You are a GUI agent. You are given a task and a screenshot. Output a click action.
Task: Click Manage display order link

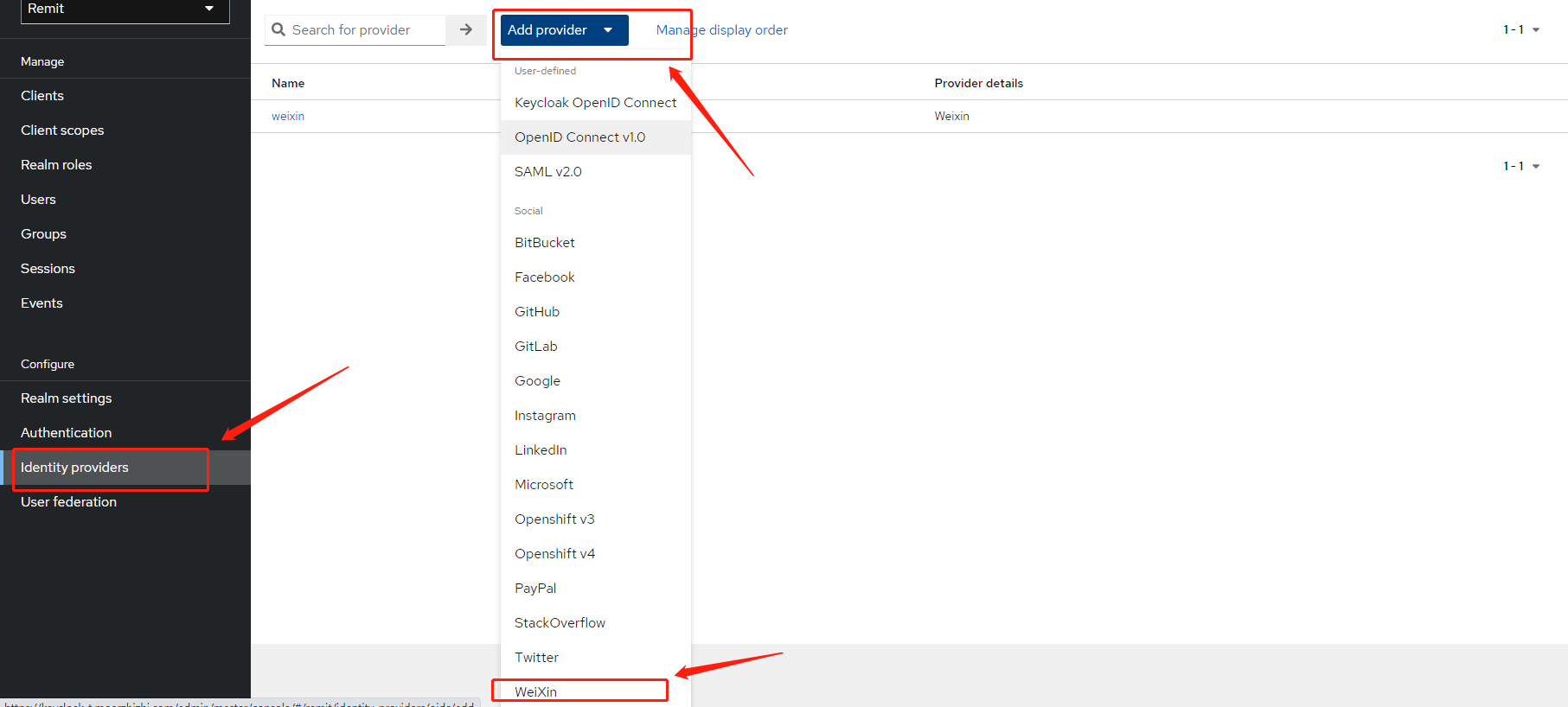pyautogui.click(x=721, y=30)
